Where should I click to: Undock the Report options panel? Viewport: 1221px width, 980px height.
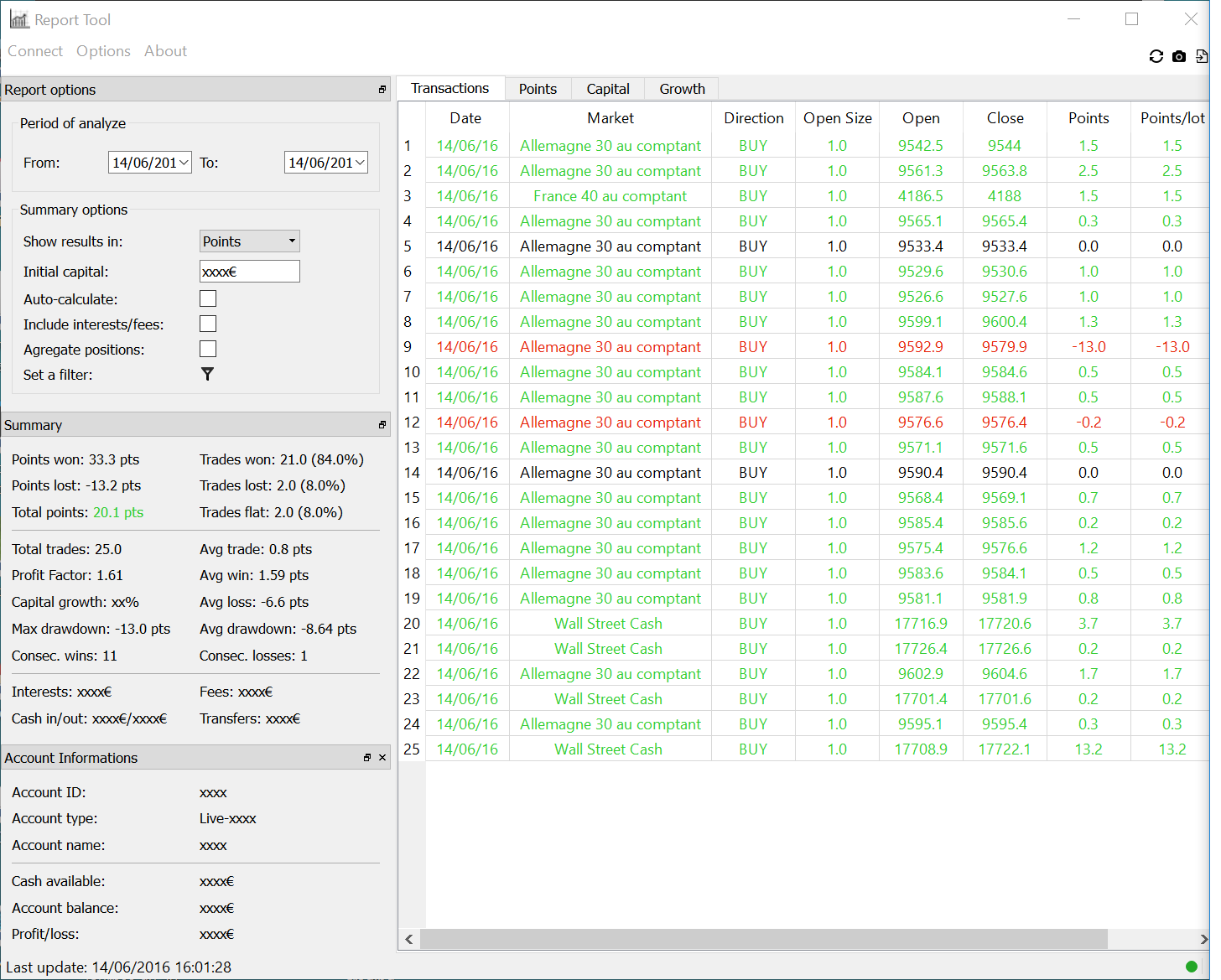tap(382, 90)
